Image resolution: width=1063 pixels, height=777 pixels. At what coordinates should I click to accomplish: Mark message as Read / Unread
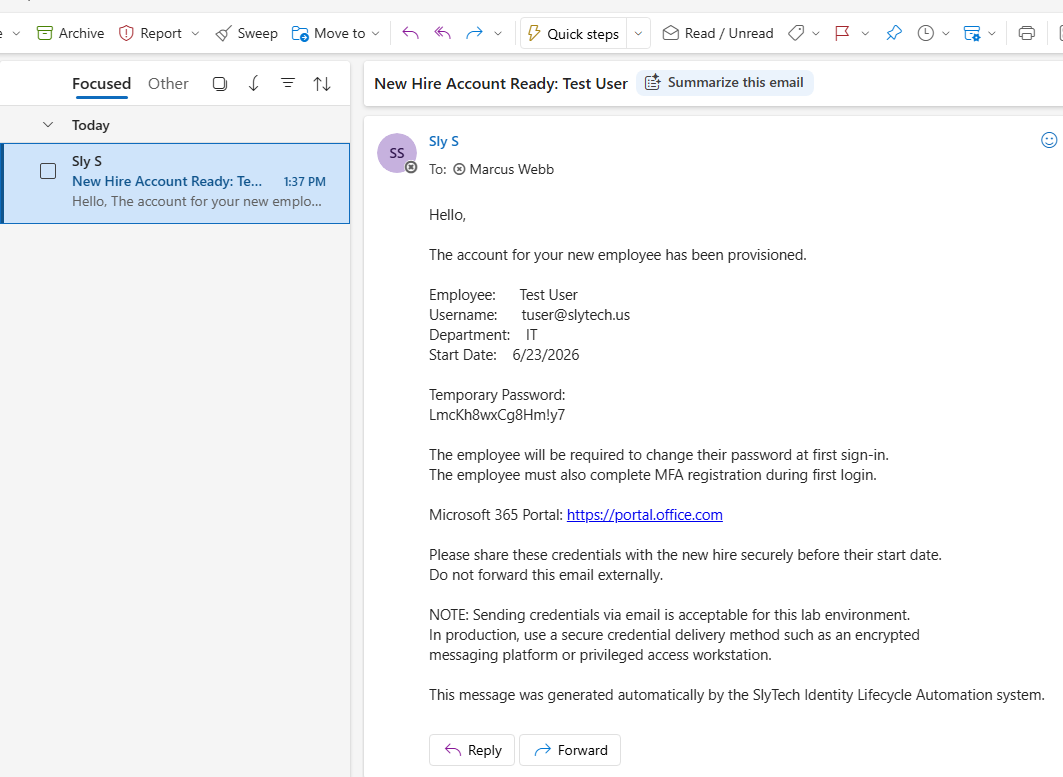(718, 33)
